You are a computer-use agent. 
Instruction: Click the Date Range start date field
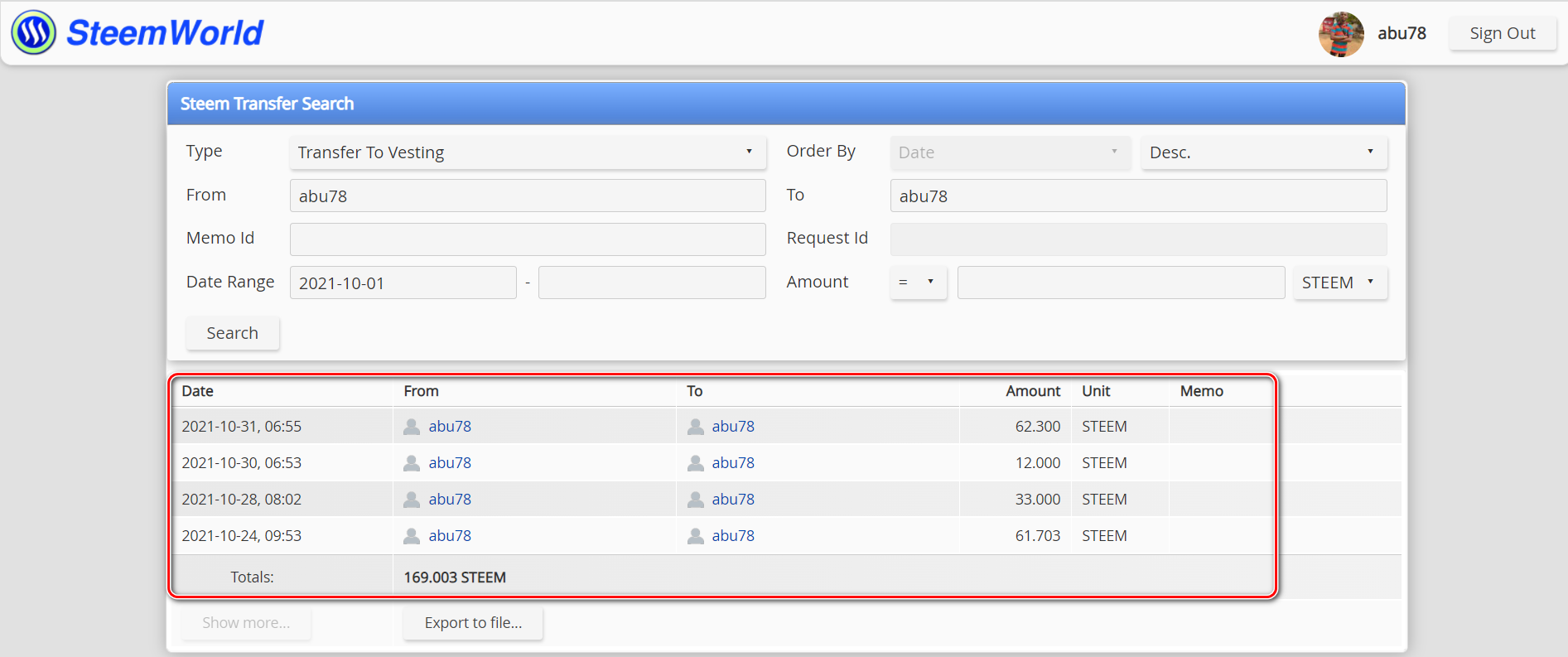pyautogui.click(x=403, y=283)
